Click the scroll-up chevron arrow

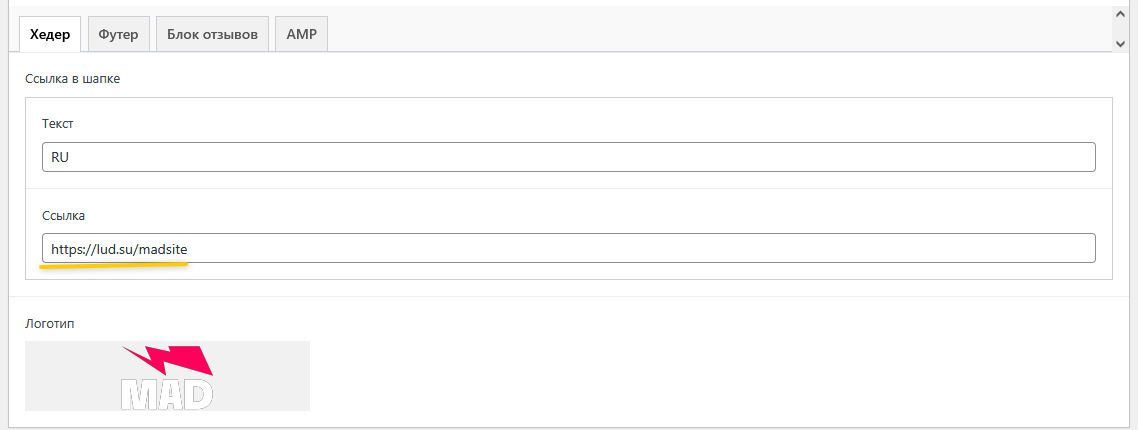[x=1121, y=15]
